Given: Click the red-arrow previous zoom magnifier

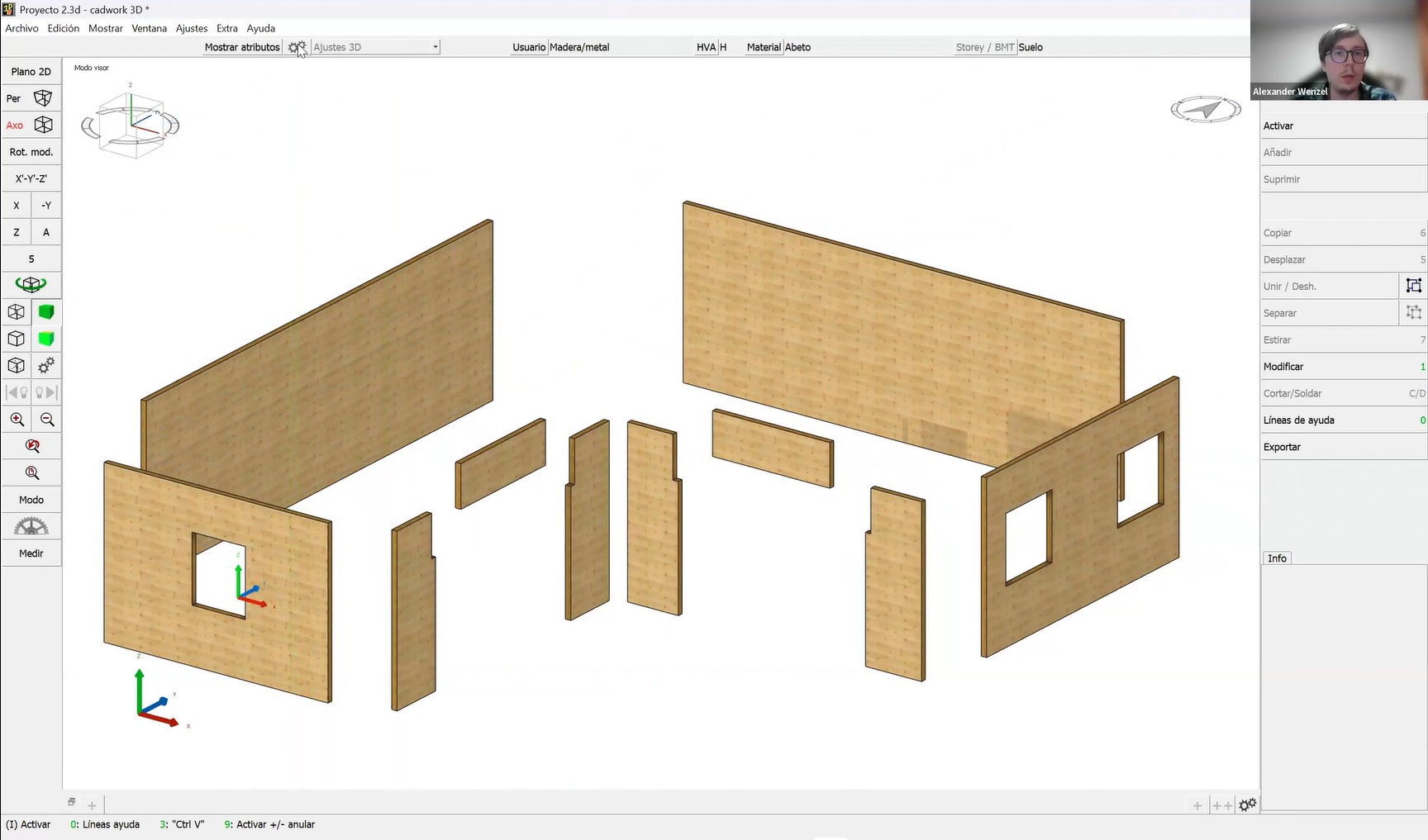Looking at the screenshot, I should pos(32,446).
